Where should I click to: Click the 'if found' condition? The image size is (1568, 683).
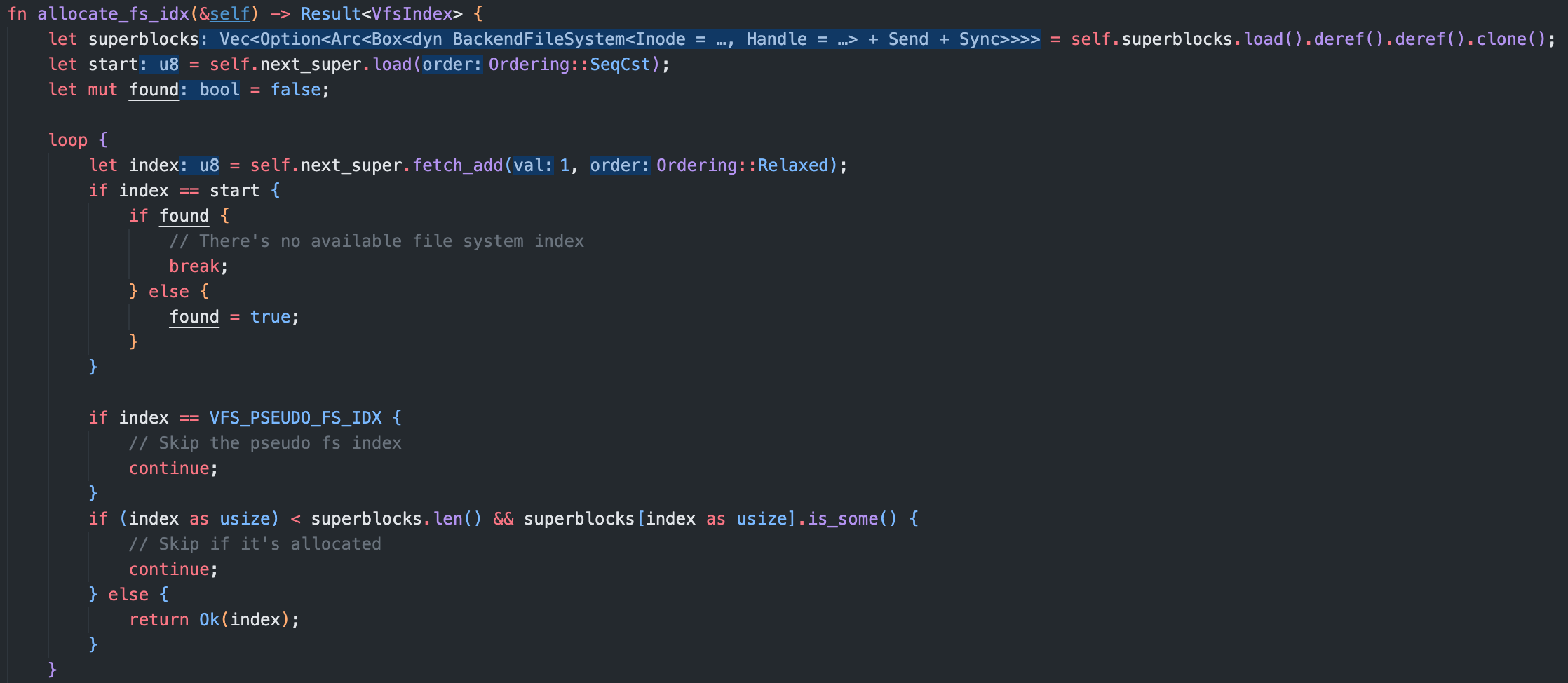coord(169,216)
